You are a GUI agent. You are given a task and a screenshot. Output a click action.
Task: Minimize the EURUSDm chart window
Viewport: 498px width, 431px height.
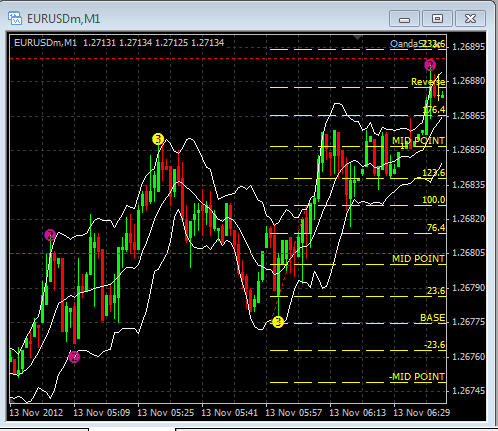pos(404,19)
